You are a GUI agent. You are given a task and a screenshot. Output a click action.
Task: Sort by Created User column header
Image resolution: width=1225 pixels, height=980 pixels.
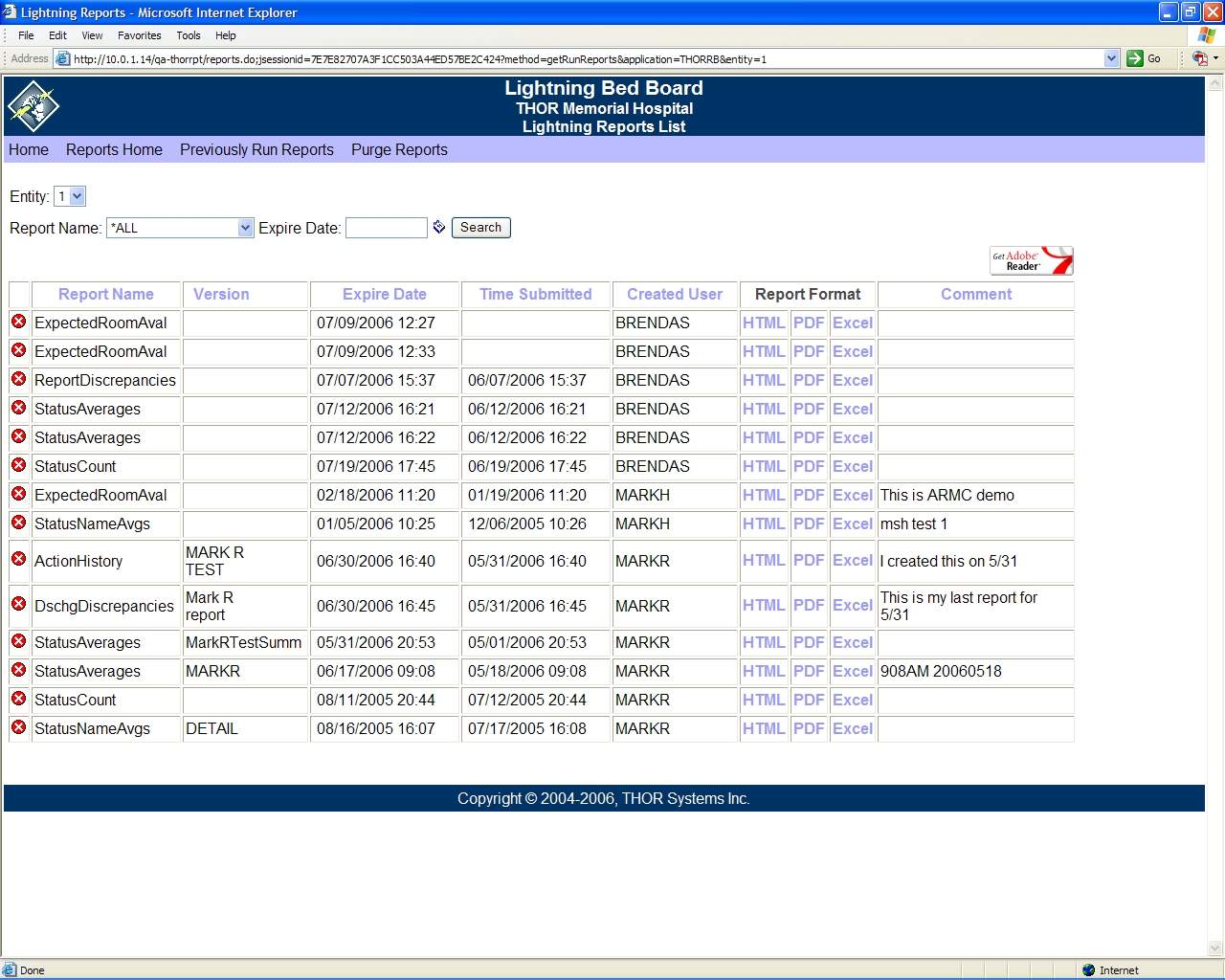pos(675,294)
